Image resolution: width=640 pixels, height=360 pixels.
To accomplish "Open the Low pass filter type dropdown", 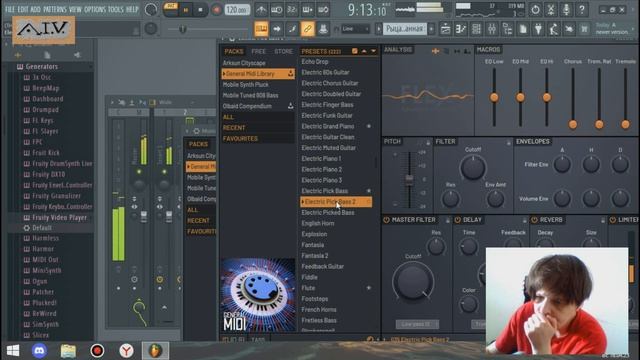I will [417, 324].
